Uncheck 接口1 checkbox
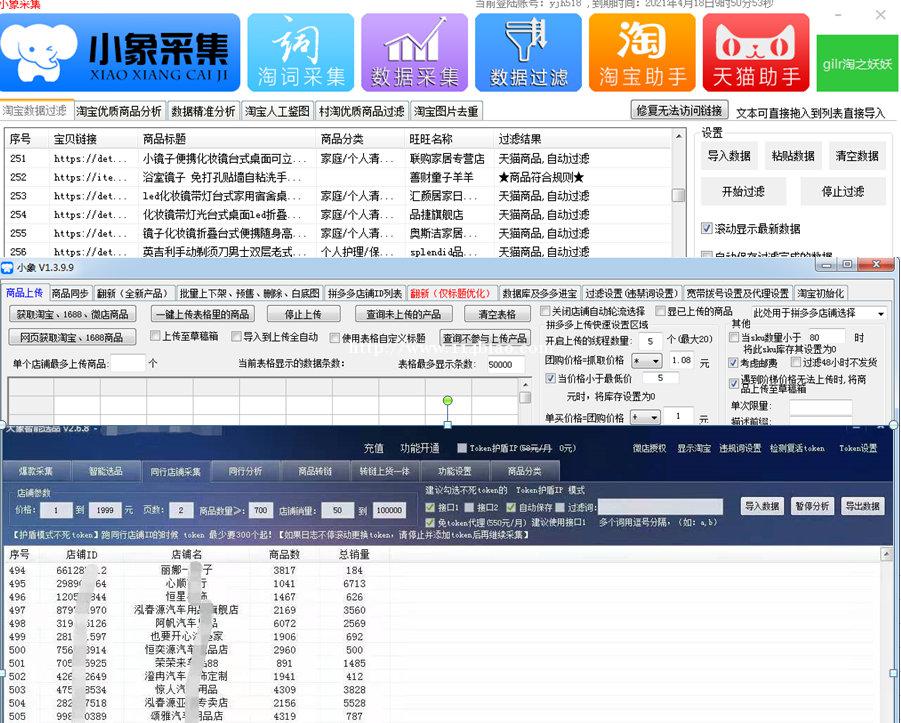This screenshot has height=723, width=901. coord(430,507)
